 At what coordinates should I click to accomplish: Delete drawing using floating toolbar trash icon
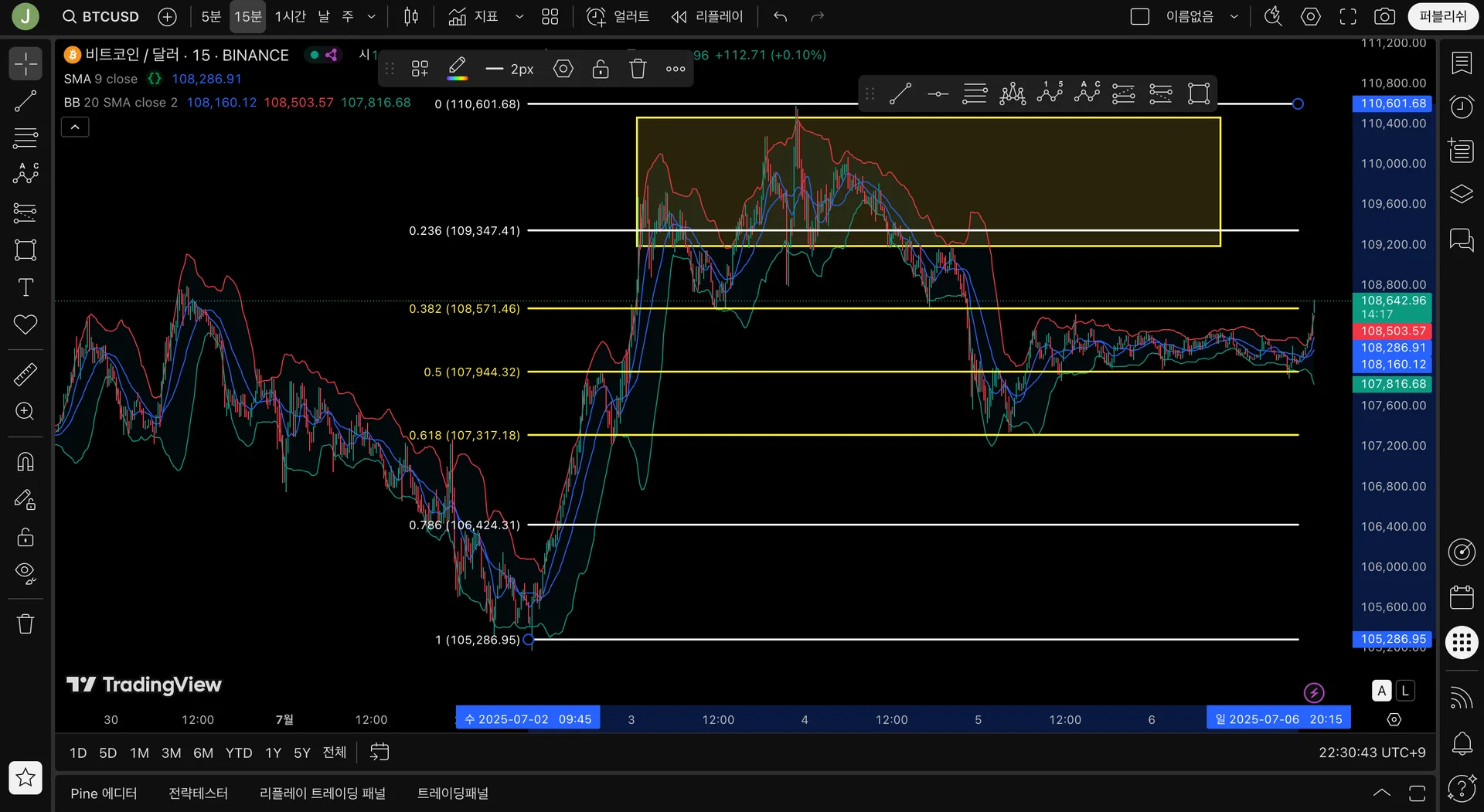638,69
